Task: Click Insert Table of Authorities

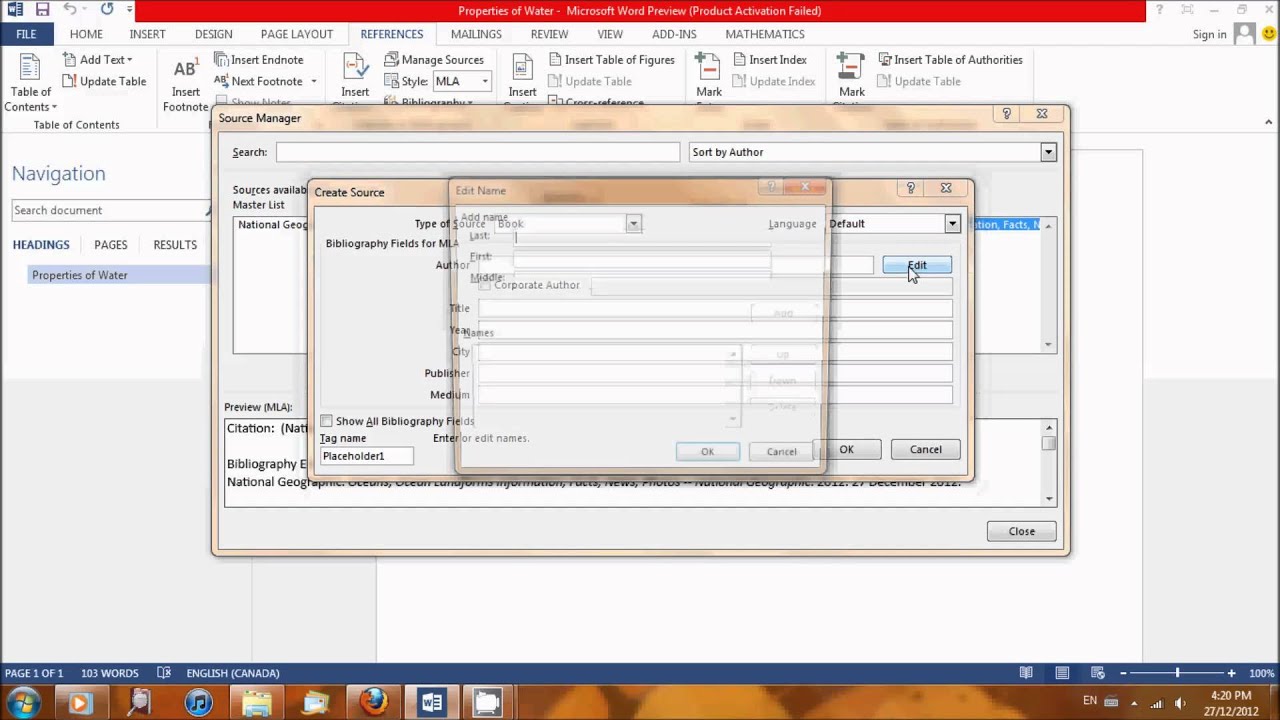Action: (950, 60)
